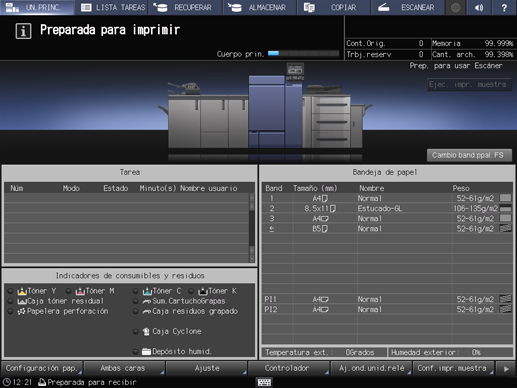
Task: Click the Tarea list scrollbar
Action: click(252, 228)
